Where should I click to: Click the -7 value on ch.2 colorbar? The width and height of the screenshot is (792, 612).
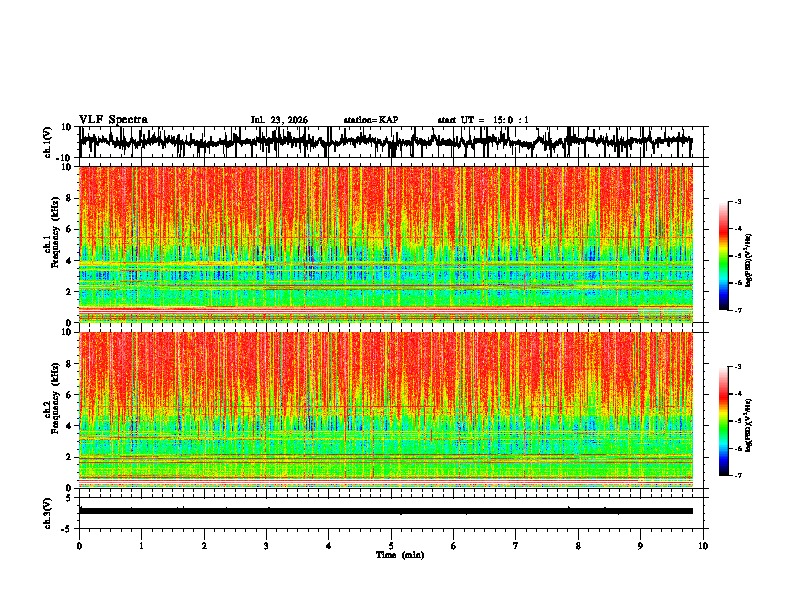tap(737, 476)
